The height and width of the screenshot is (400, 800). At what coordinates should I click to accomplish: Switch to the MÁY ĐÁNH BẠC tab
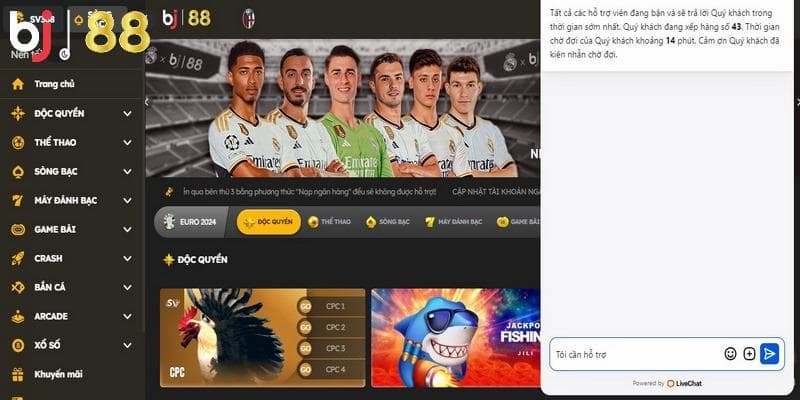point(454,222)
